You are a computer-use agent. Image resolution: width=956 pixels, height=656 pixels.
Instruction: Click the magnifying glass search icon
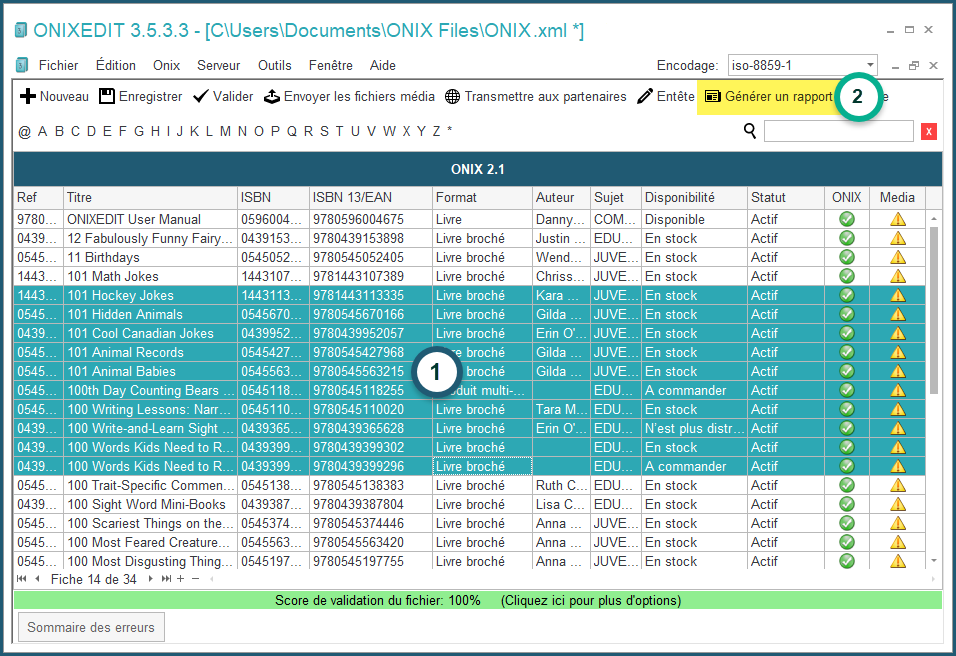click(750, 130)
